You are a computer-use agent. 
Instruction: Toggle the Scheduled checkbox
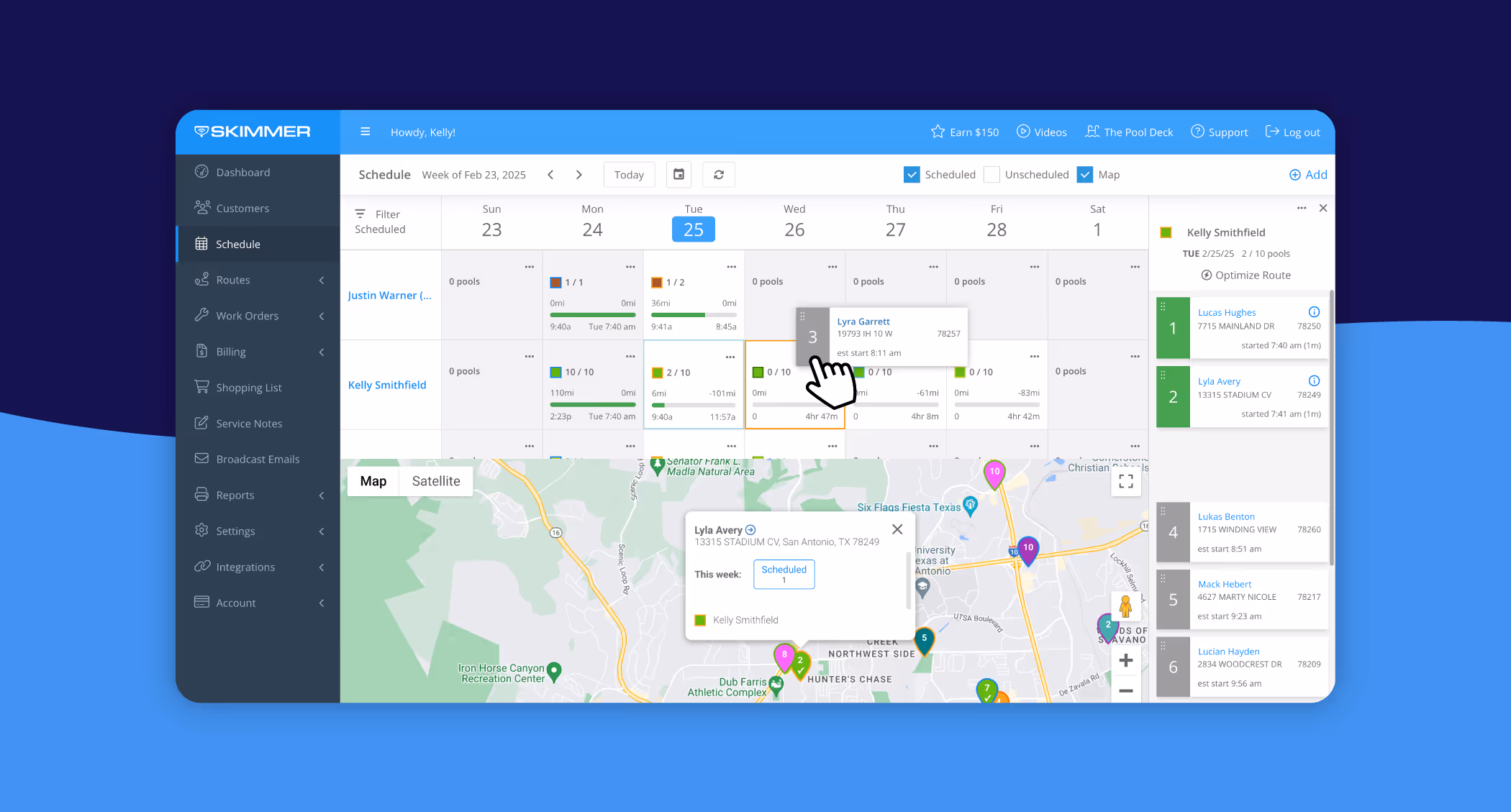pos(912,174)
